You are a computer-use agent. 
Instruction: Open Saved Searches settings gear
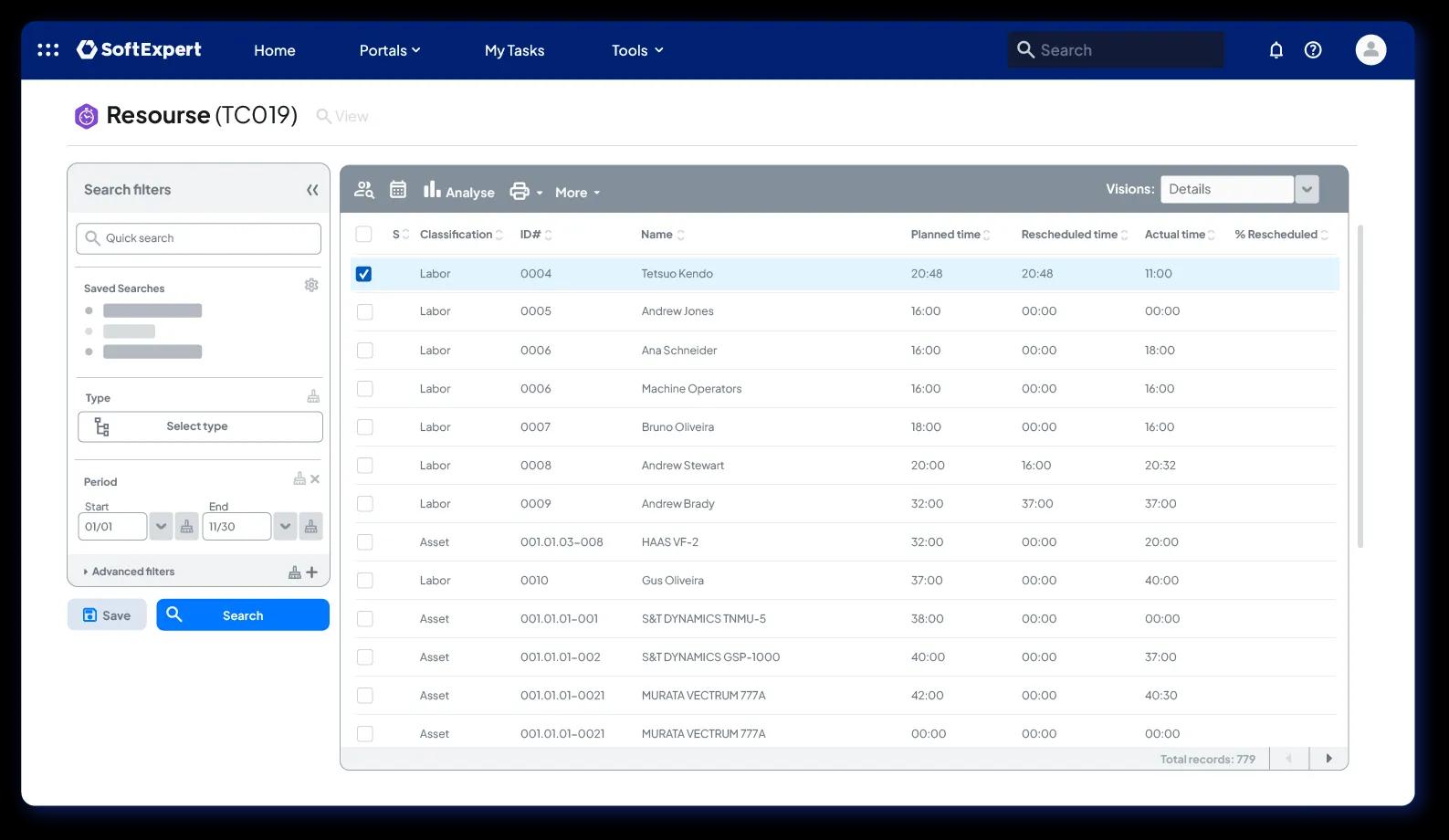pyautogui.click(x=311, y=286)
